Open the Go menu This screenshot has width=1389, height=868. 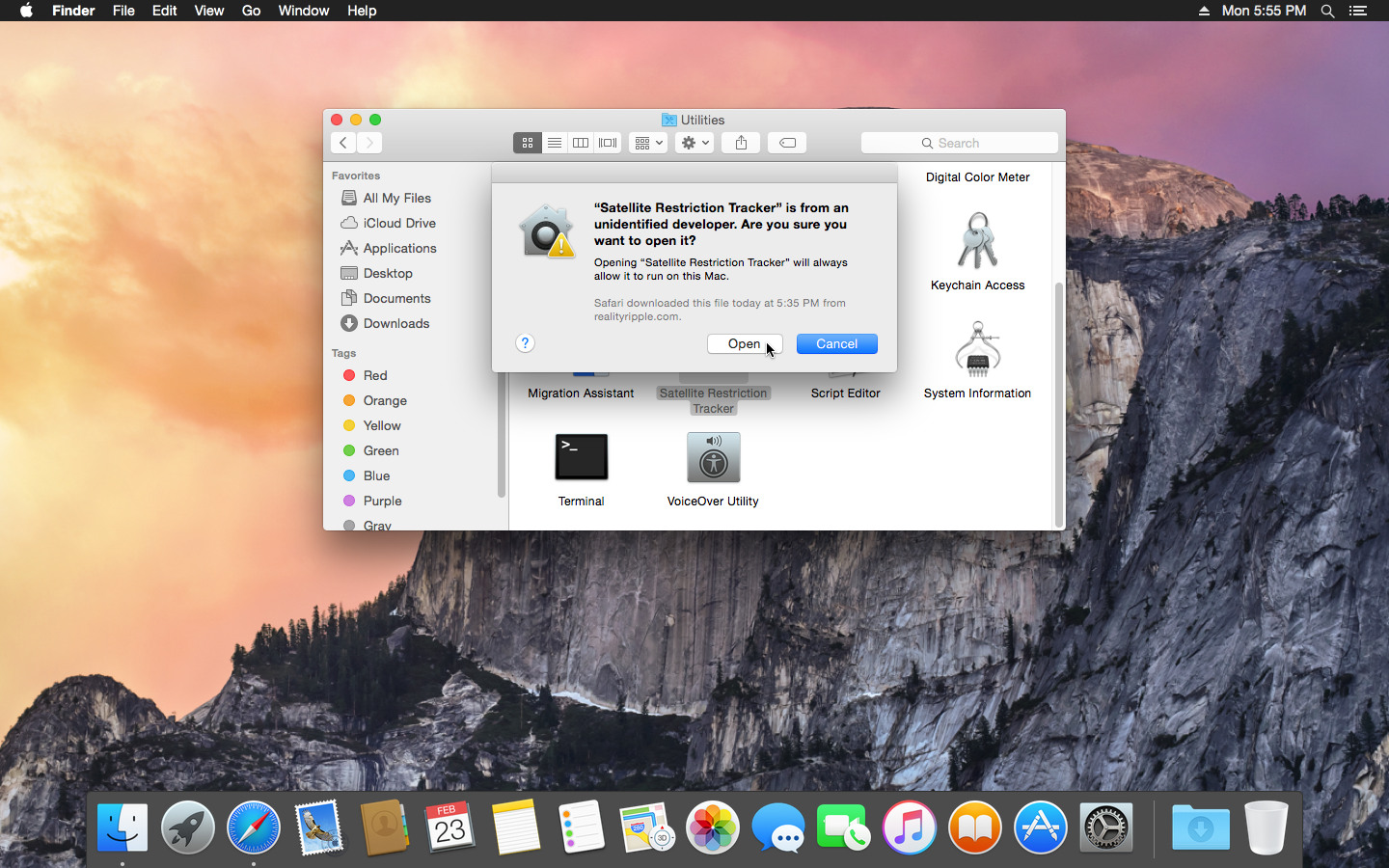coord(251,11)
